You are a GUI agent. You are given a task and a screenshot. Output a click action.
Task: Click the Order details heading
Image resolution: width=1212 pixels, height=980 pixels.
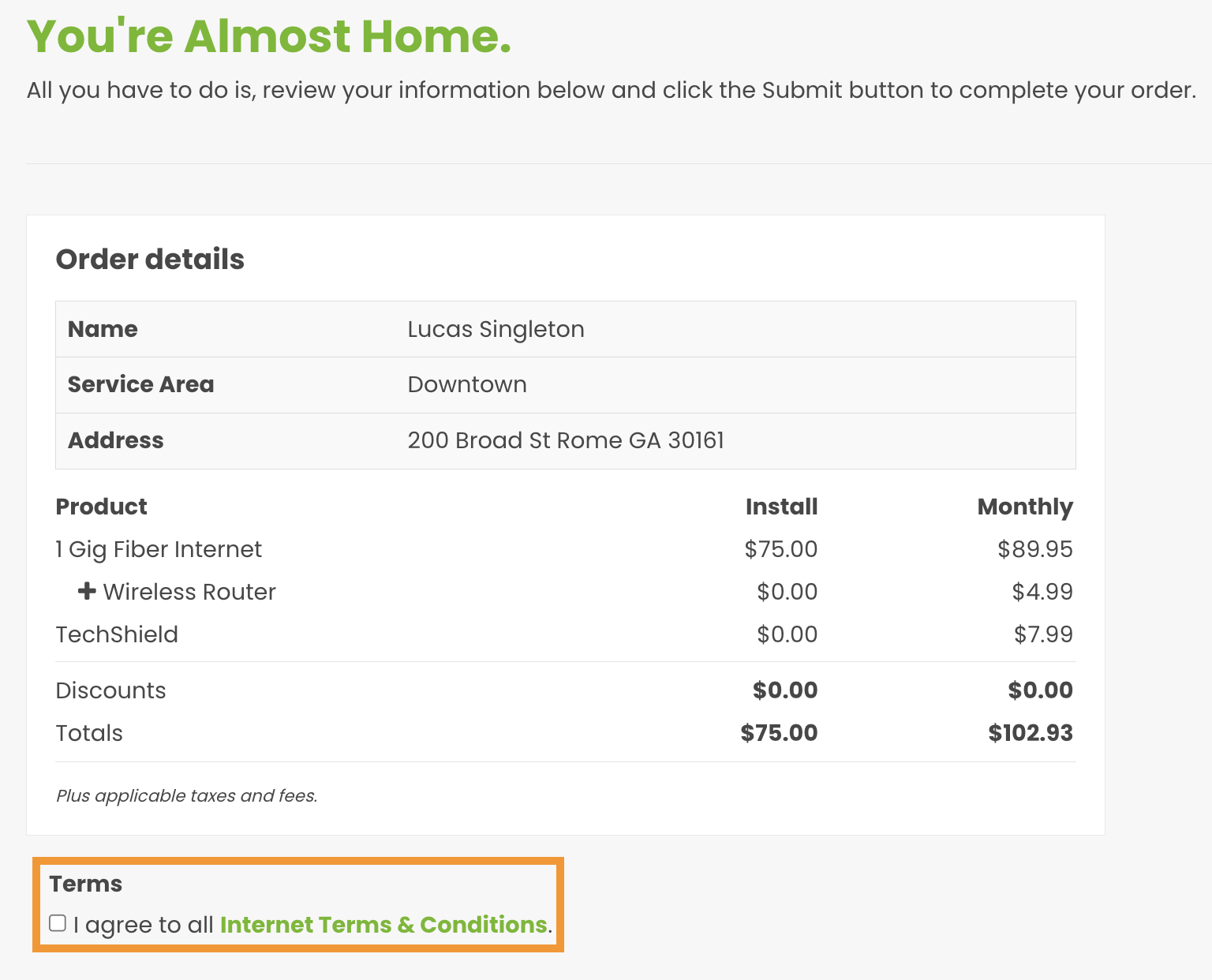150,260
